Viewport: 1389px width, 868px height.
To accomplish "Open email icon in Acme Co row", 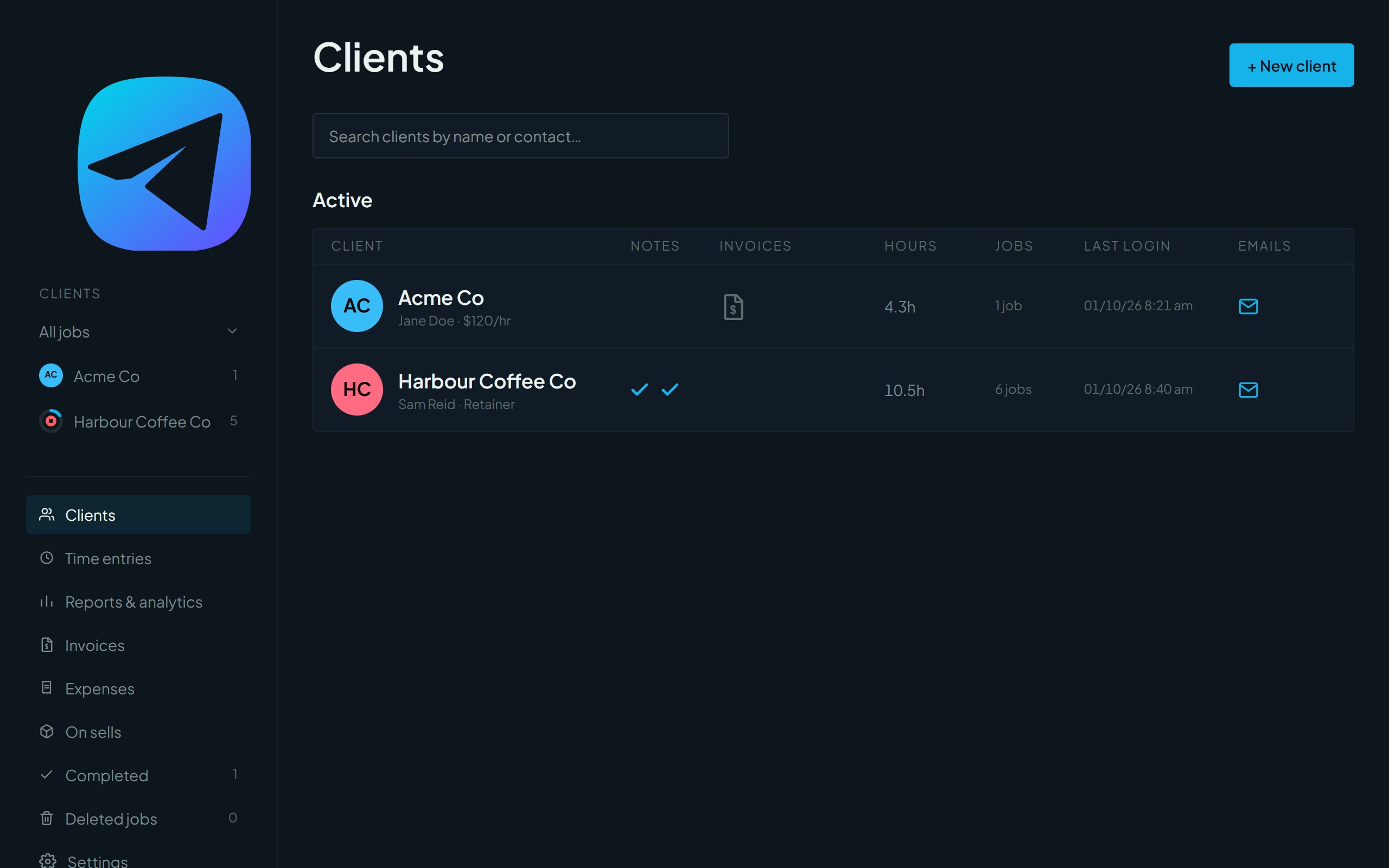I will click(1248, 307).
